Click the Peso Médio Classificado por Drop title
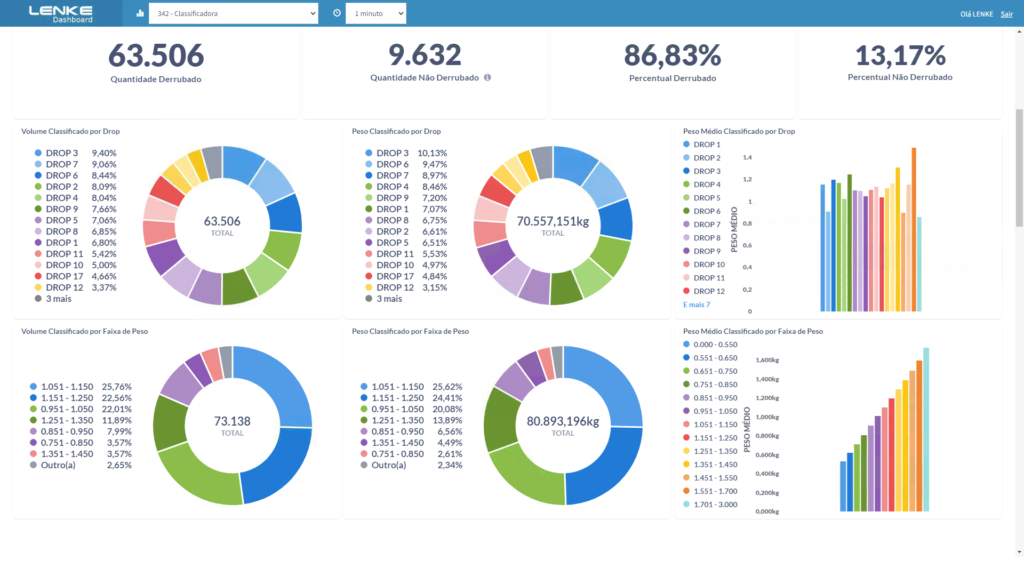The image size is (1024, 576). click(x=739, y=131)
